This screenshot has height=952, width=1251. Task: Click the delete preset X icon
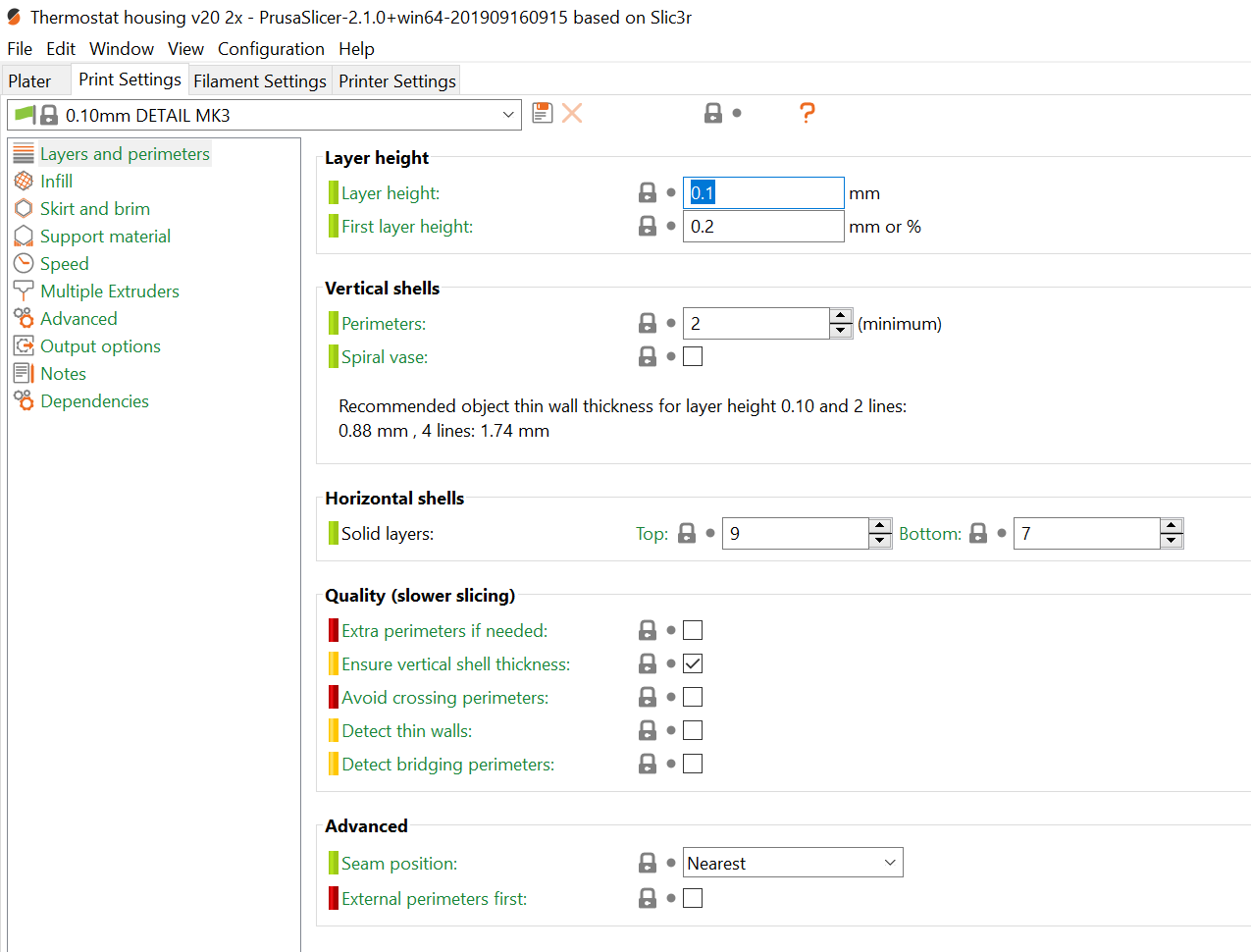tap(572, 114)
